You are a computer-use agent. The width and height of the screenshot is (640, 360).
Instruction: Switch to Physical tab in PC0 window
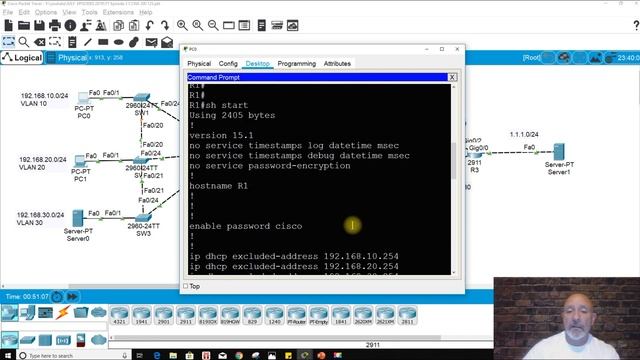tap(199, 64)
